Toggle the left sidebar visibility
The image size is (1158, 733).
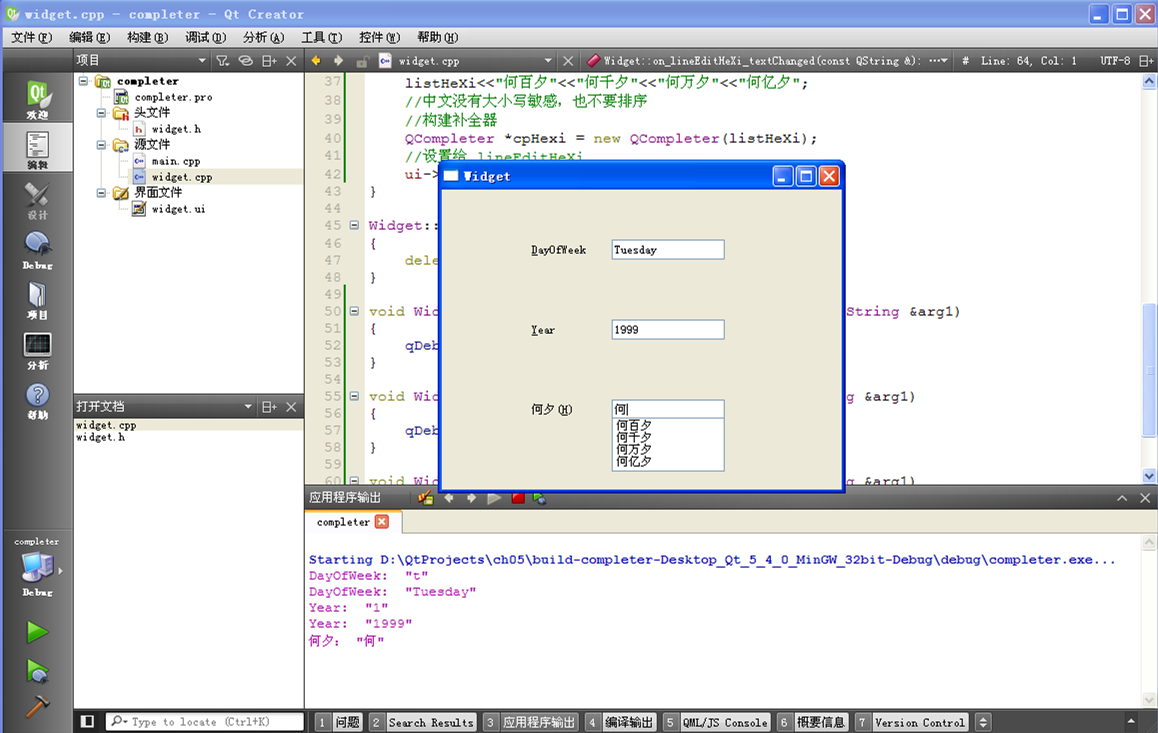click(x=87, y=721)
